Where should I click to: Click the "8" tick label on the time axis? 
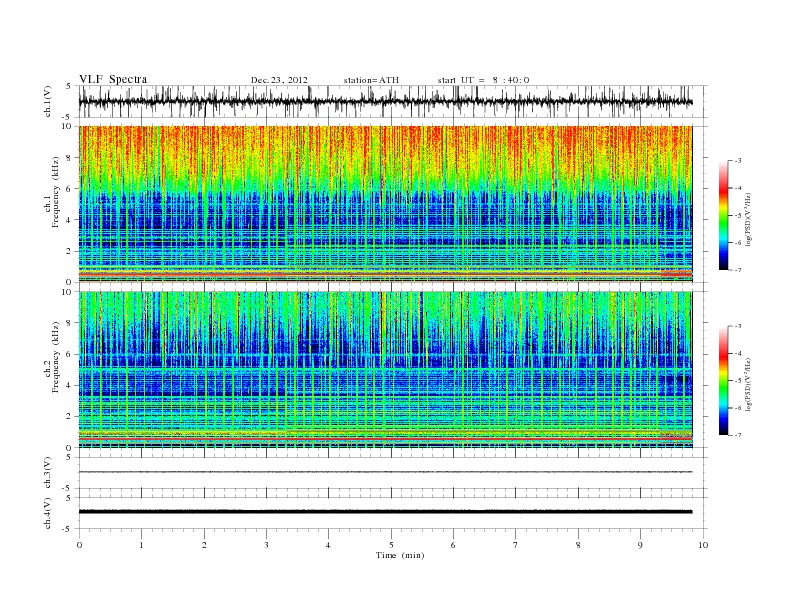tap(578, 545)
